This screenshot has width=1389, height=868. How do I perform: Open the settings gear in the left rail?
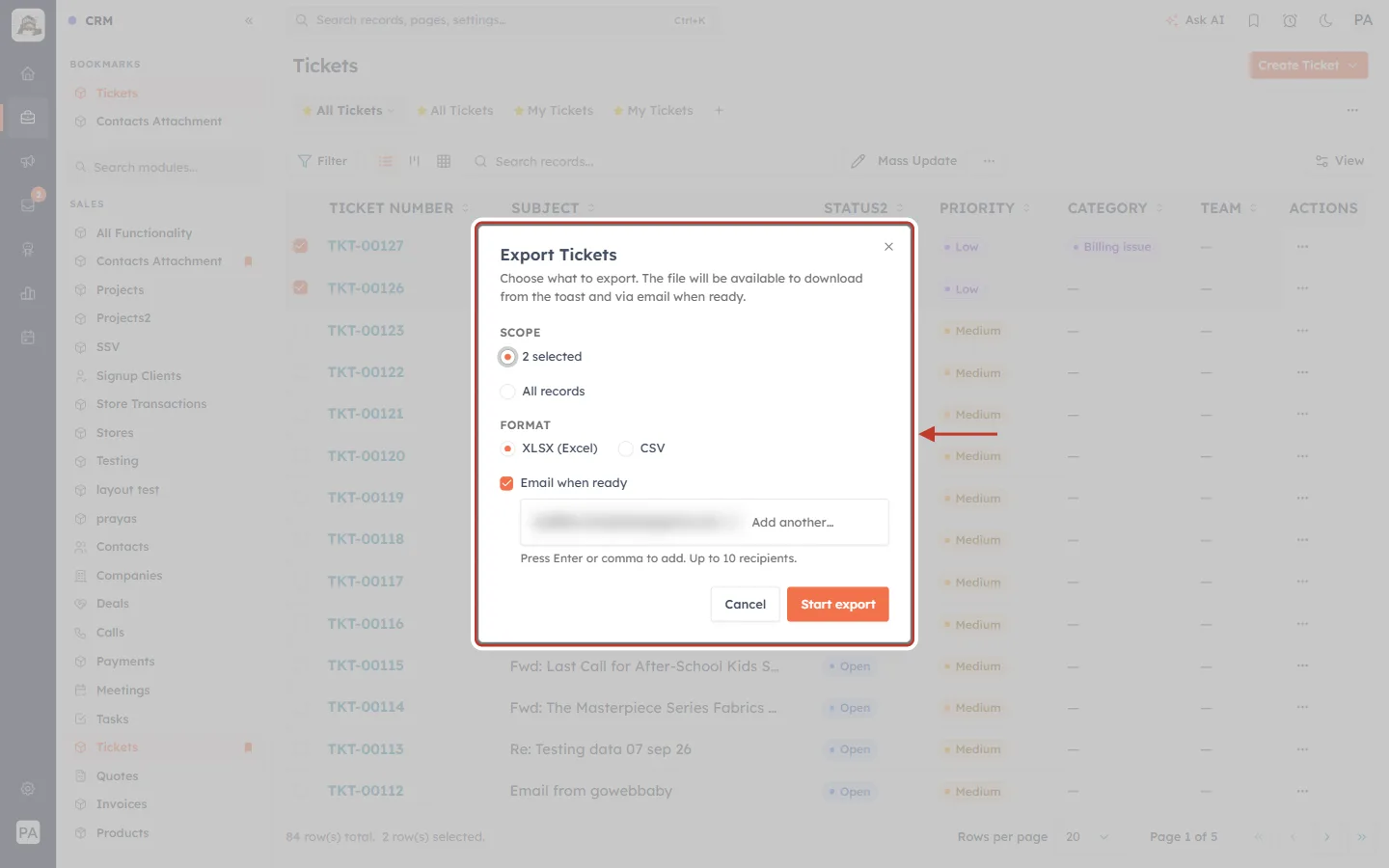28,789
